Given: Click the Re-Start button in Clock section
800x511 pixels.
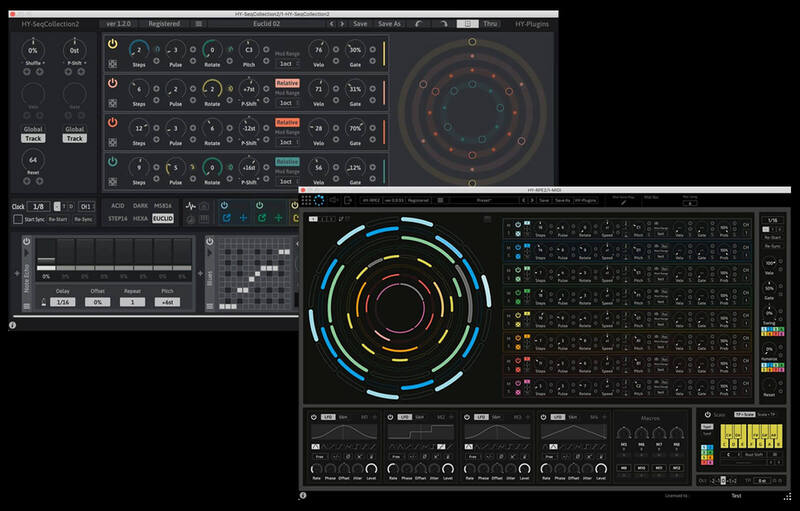Looking at the screenshot, I should click(x=59, y=219).
